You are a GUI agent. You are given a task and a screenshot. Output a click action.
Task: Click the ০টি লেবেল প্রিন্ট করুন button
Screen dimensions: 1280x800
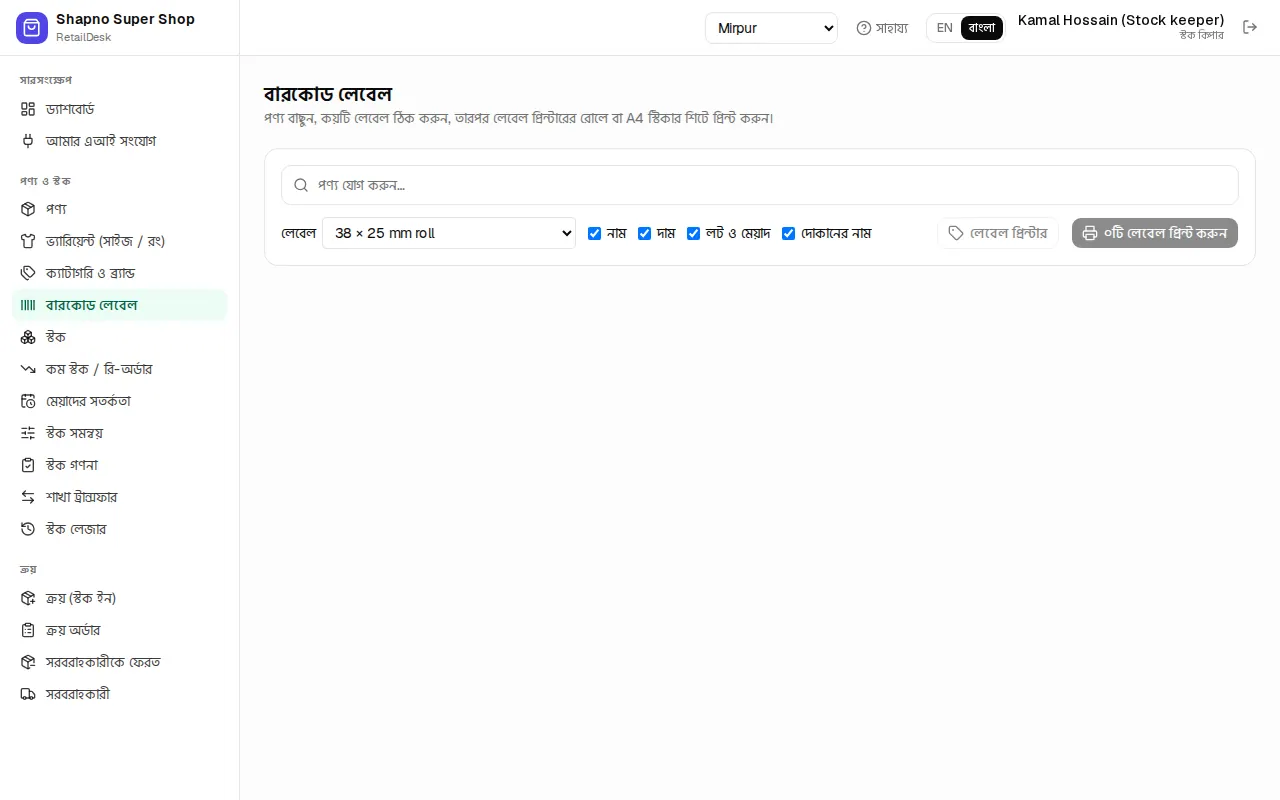[1155, 233]
